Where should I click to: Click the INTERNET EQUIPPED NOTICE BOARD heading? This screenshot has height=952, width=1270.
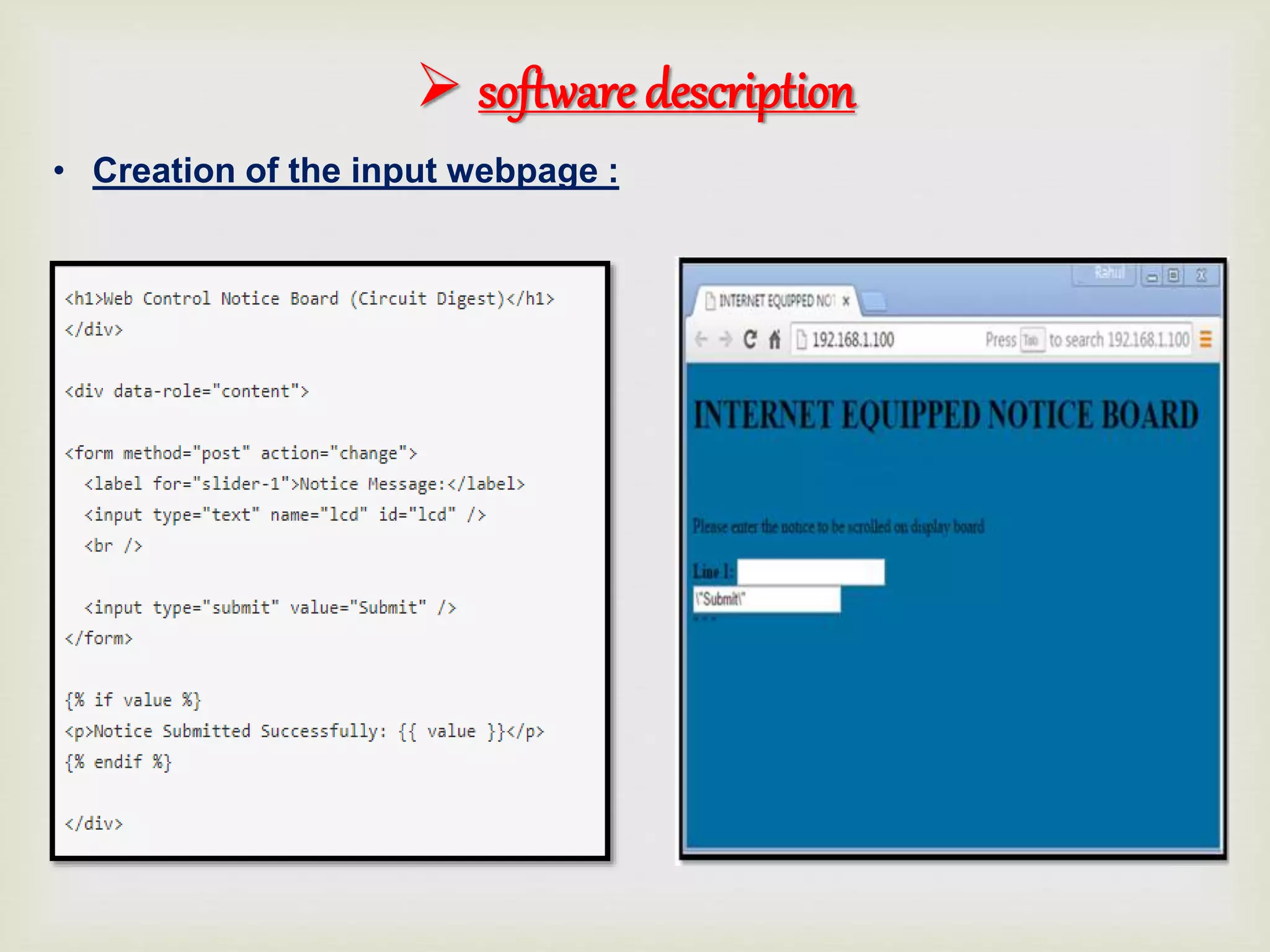[946, 415]
